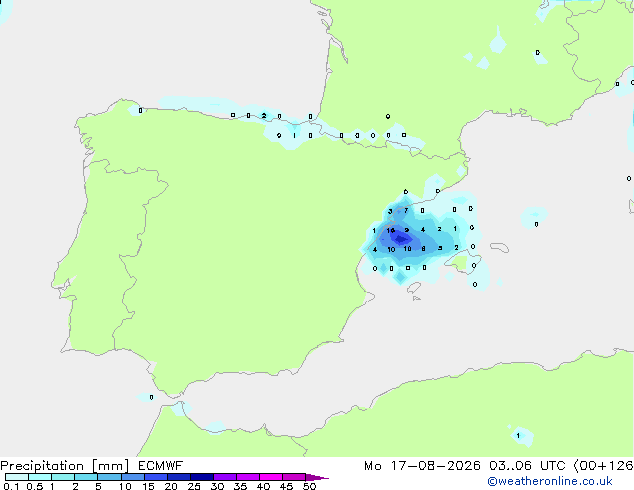The image size is (634, 490).
Task: Click the 'ECMWF' model label
Action: pos(161,465)
